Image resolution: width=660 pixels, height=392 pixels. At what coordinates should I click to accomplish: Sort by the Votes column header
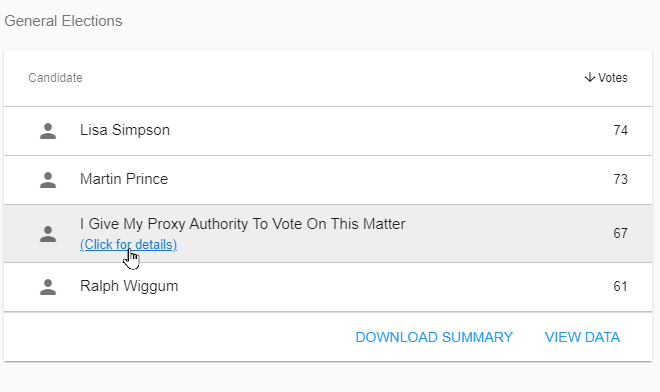pyautogui.click(x=606, y=77)
